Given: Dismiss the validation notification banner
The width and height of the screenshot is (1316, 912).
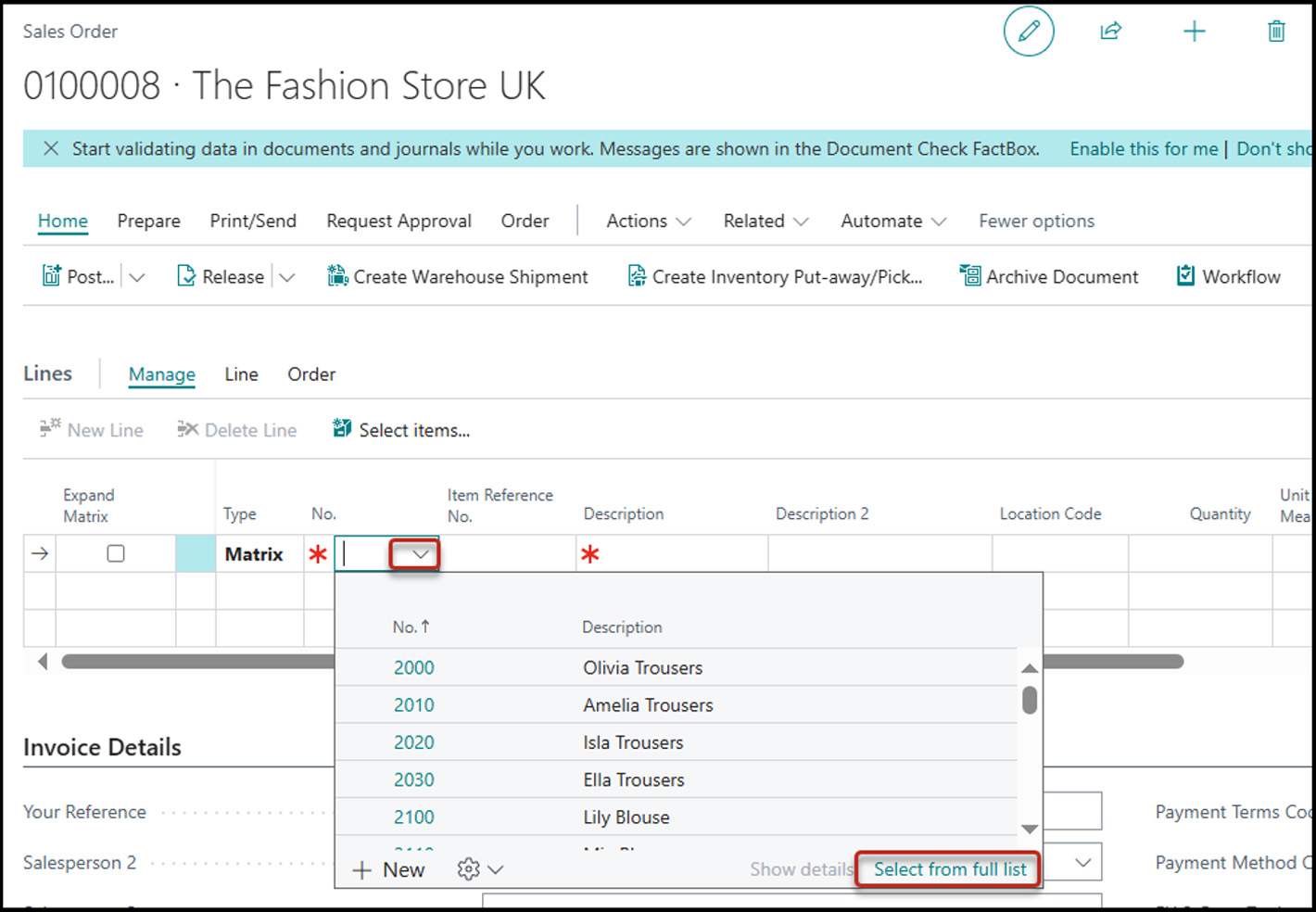Looking at the screenshot, I should click(x=51, y=148).
